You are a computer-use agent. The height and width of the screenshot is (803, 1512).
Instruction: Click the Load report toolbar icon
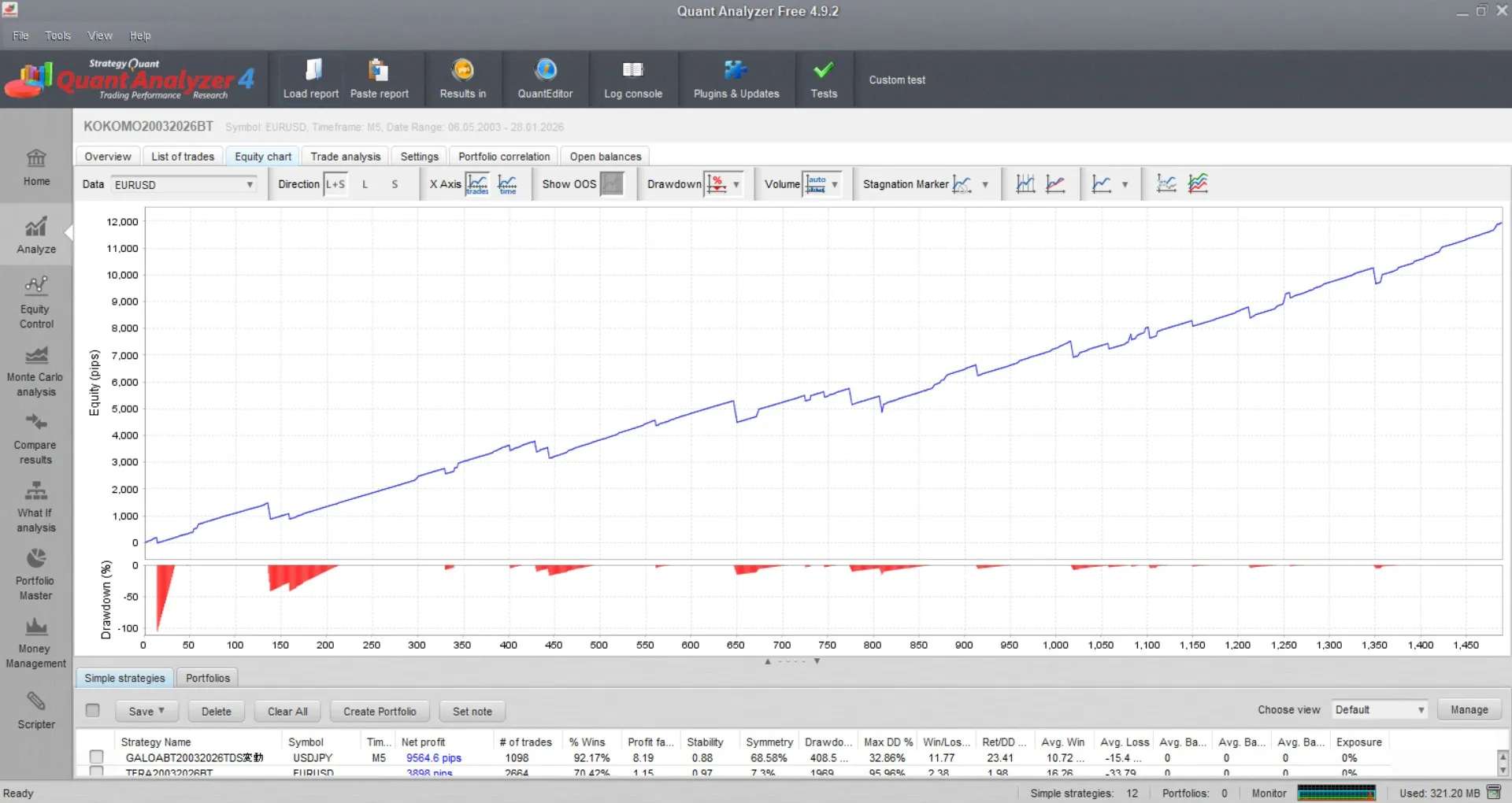[x=313, y=70]
